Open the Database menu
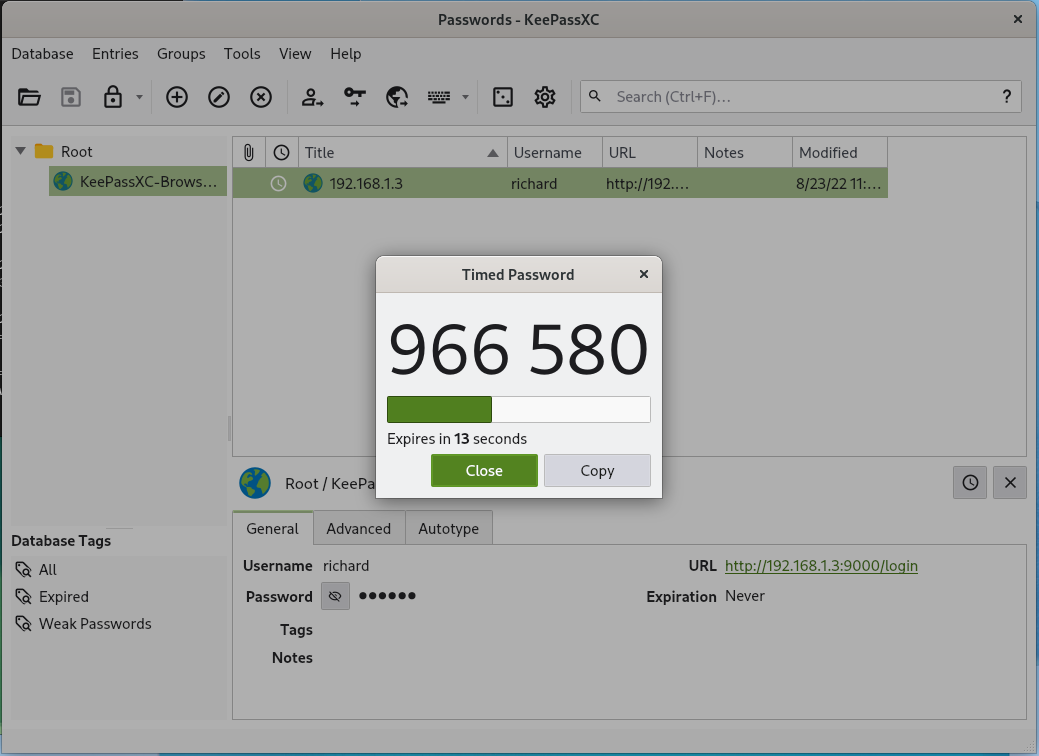1039x756 pixels. [42, 54]
